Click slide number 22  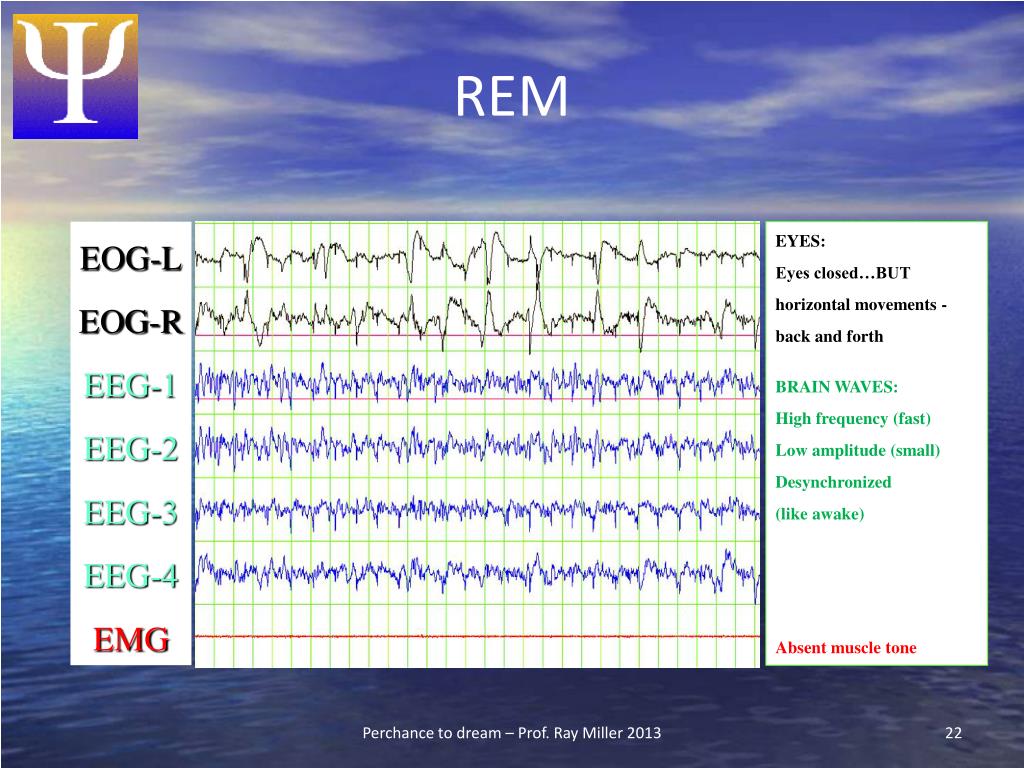[953, 733]
